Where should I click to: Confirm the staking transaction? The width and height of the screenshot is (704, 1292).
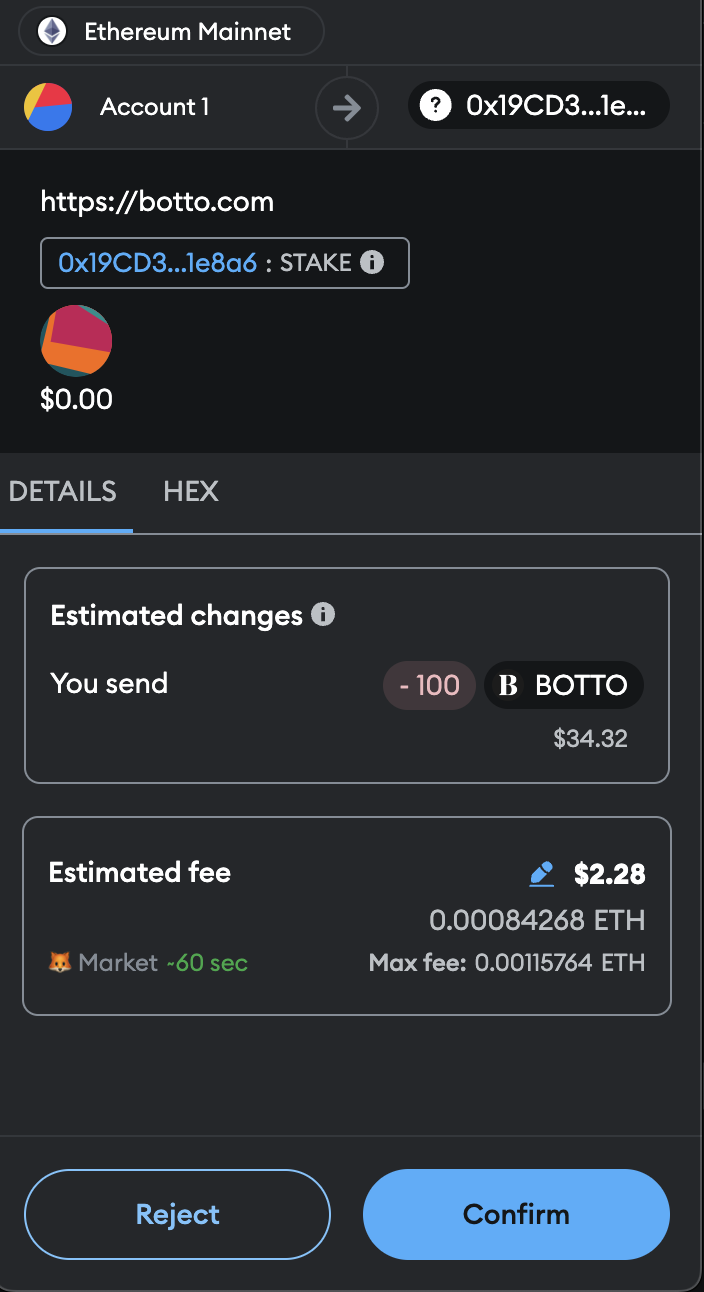(x=516, y=1214)
